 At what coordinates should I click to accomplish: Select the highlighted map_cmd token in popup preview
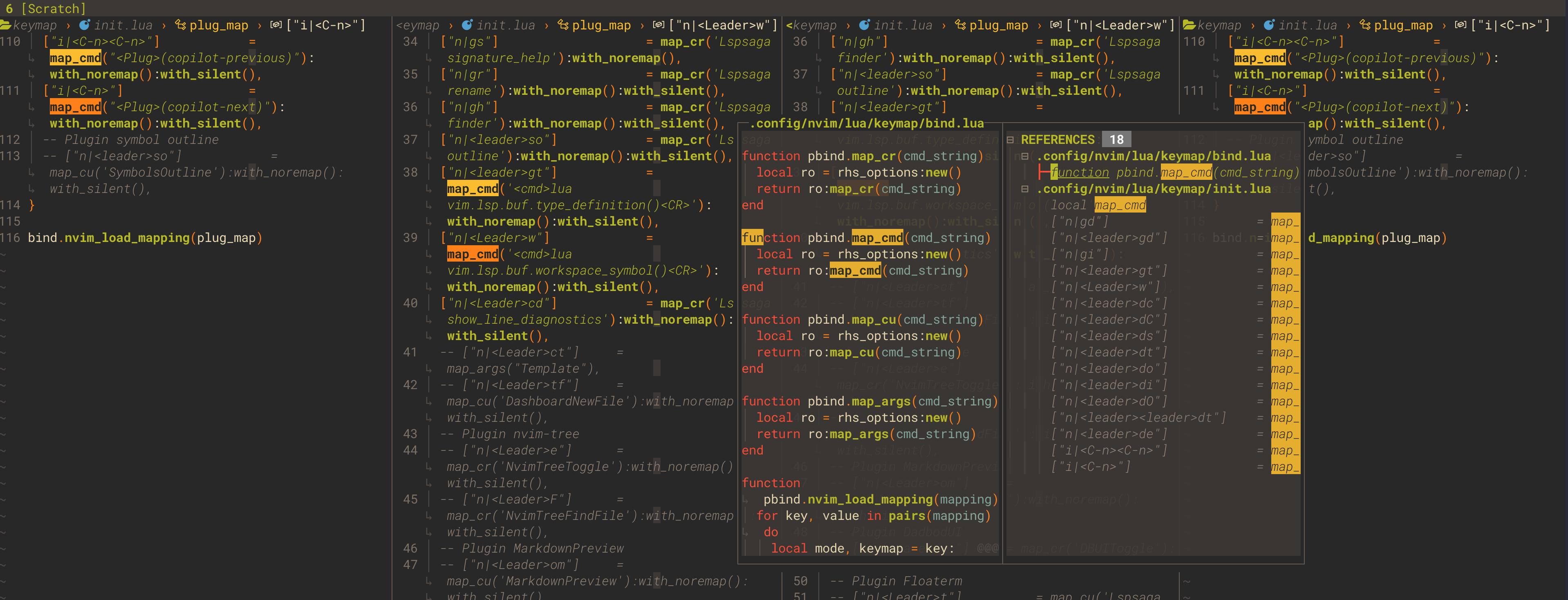875,237
